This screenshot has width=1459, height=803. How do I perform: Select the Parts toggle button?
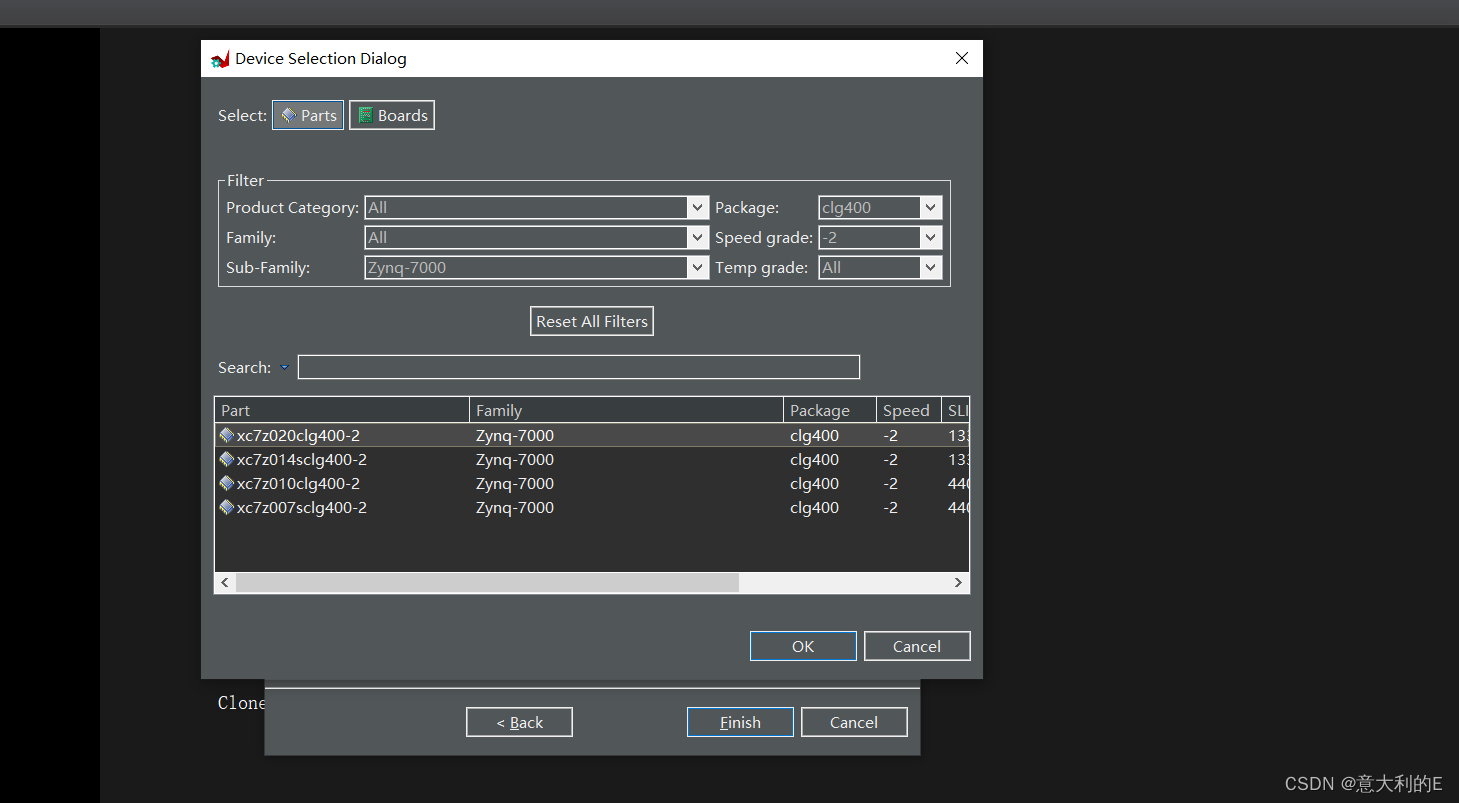pos(308,115)
